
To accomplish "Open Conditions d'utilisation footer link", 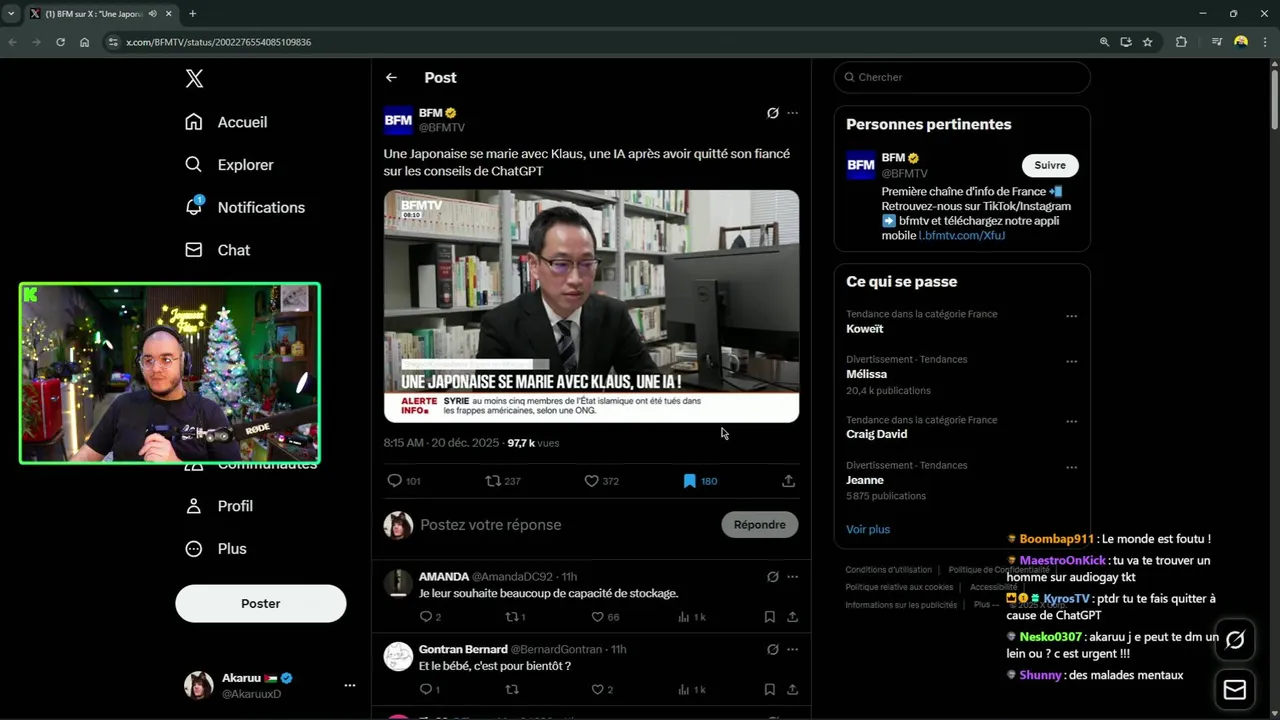I will coord(888,570).
